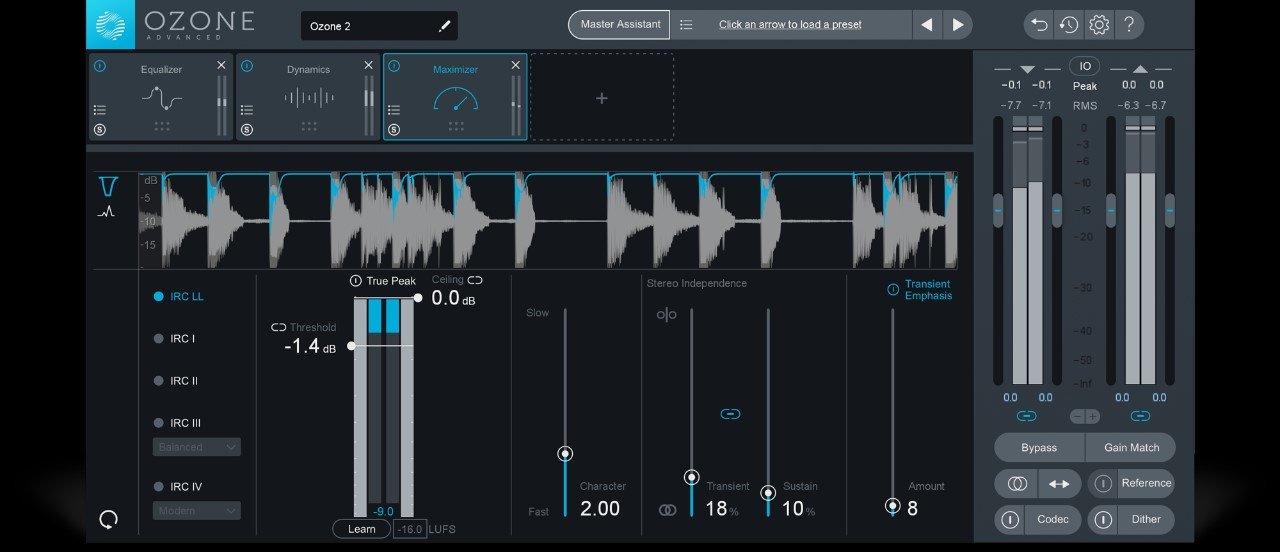
Task: Load the next preset with right arrow
Action: tap(958, 25)
